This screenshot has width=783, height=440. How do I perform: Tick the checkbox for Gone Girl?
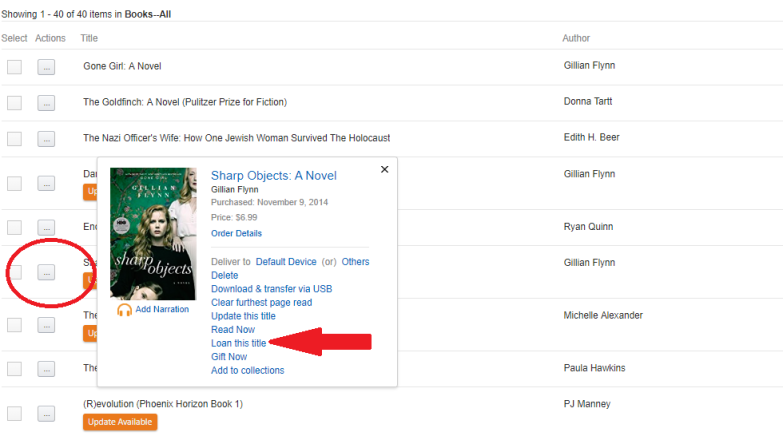coord(14,67)
